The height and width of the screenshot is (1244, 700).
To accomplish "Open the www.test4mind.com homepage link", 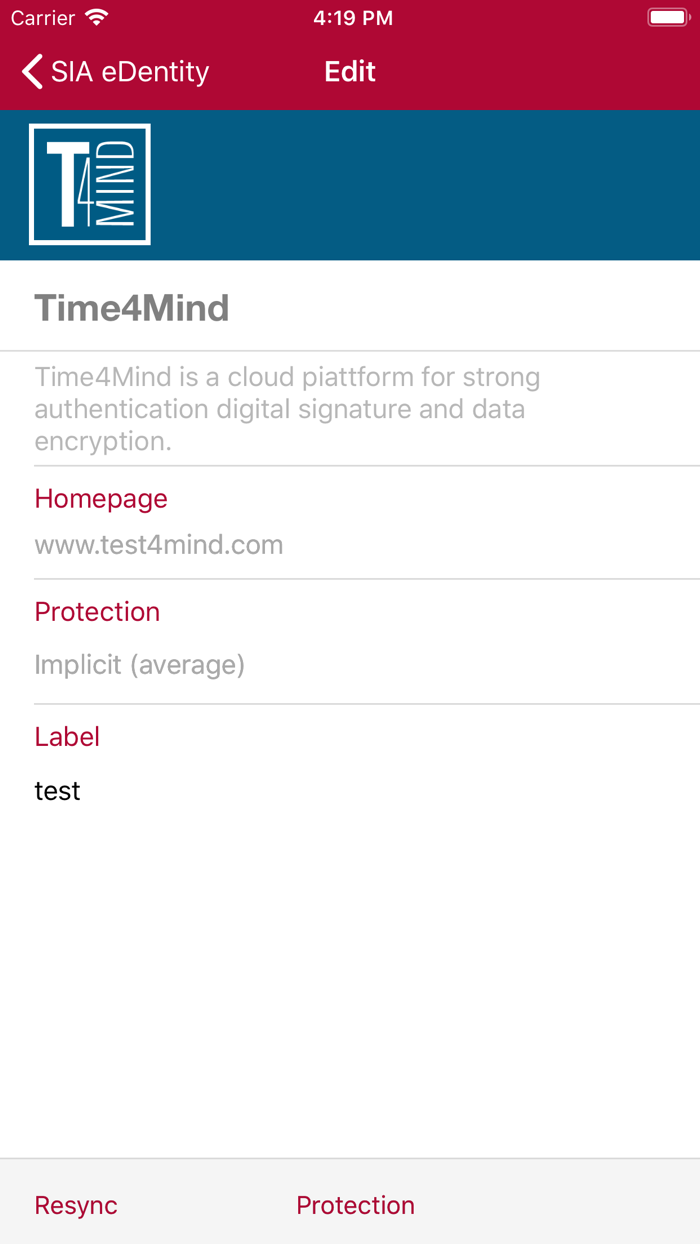I will tap(159, 545).
